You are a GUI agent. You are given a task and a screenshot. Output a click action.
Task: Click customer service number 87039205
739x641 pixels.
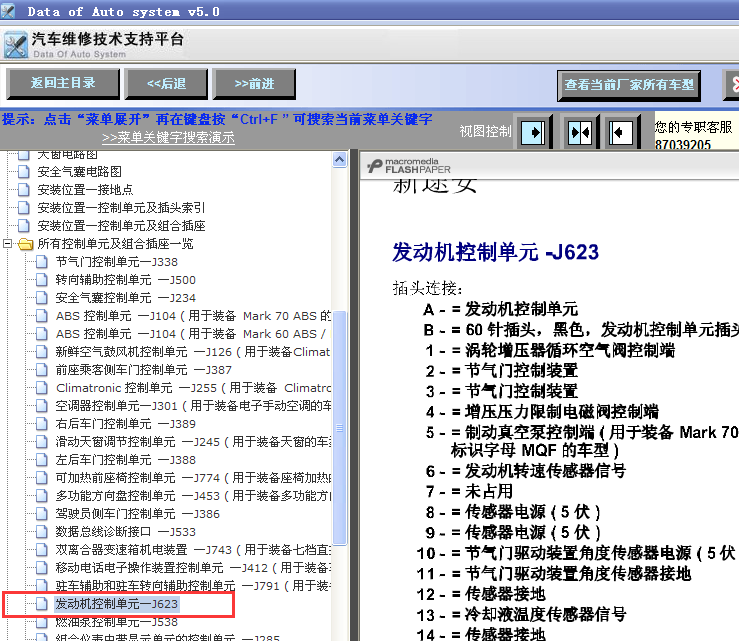coord(682,145)
